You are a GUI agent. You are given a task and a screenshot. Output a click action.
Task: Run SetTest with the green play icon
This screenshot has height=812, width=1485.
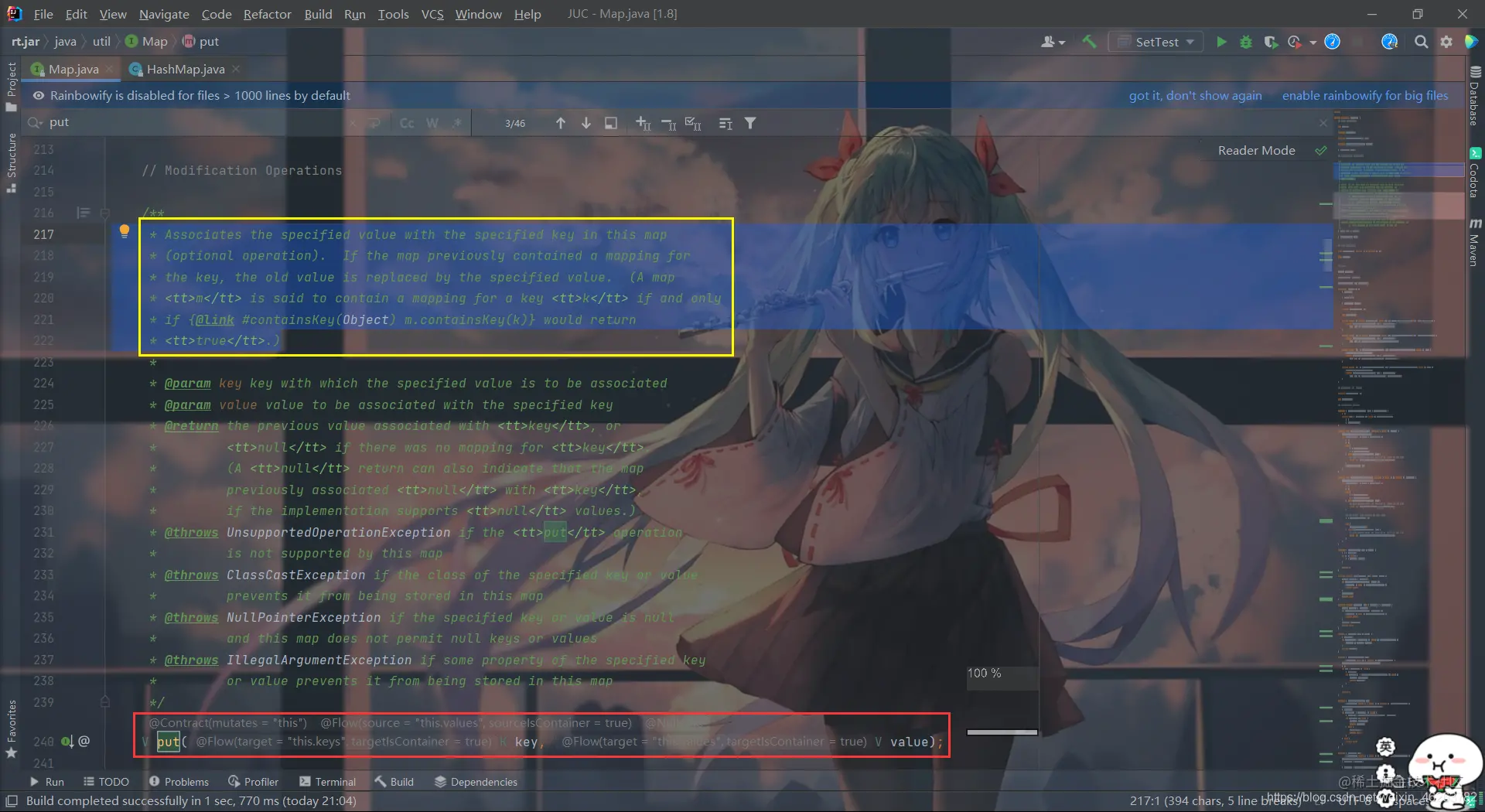pyautogui.click(x=1221, y=42)
